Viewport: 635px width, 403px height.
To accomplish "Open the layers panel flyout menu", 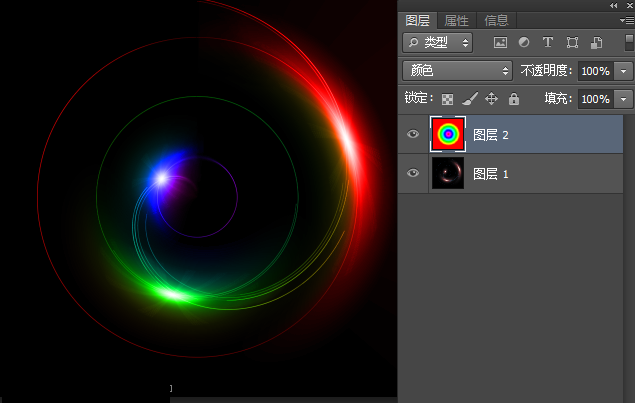I will tap(626, 20).
